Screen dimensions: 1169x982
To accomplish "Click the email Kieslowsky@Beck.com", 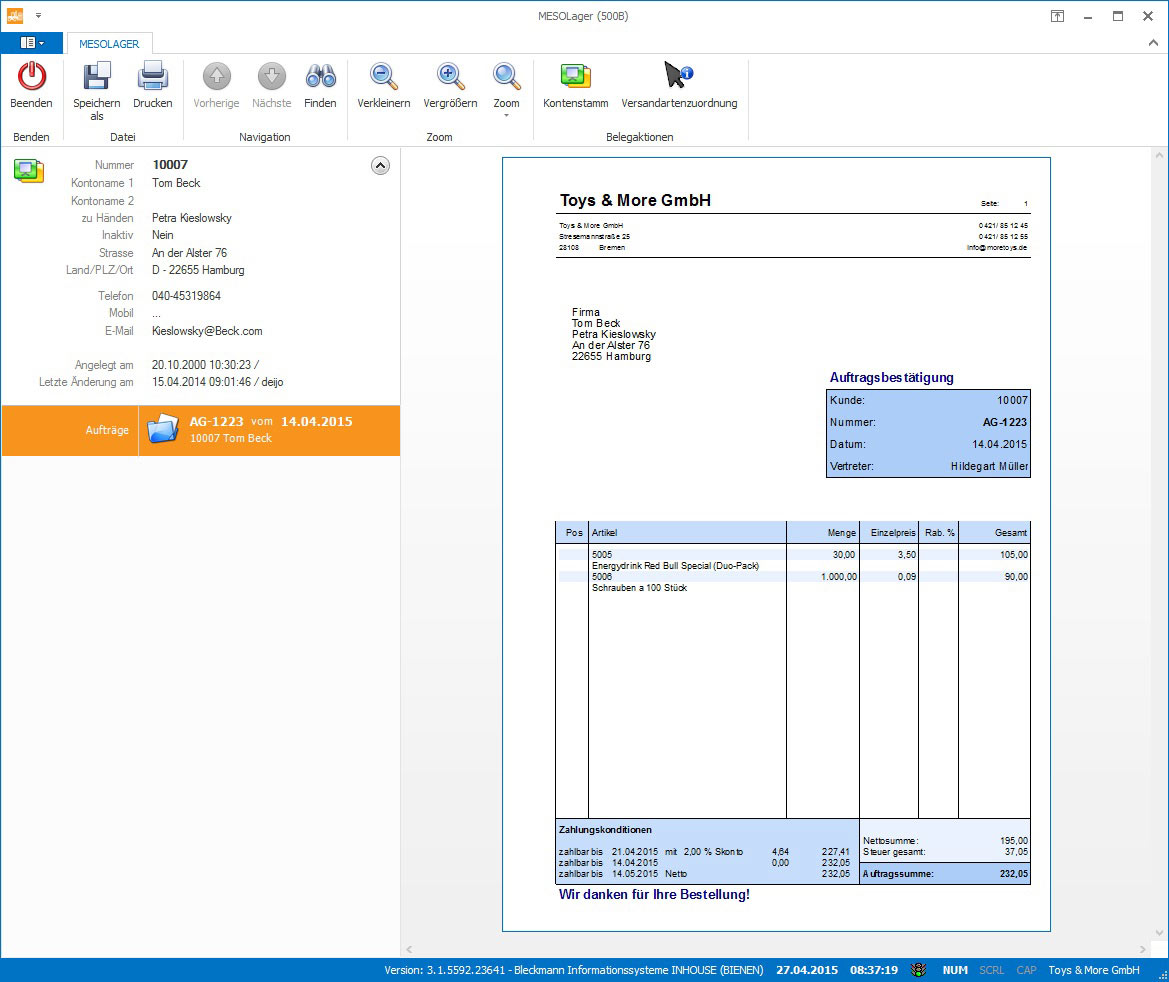I will click(x=207, y=331).
